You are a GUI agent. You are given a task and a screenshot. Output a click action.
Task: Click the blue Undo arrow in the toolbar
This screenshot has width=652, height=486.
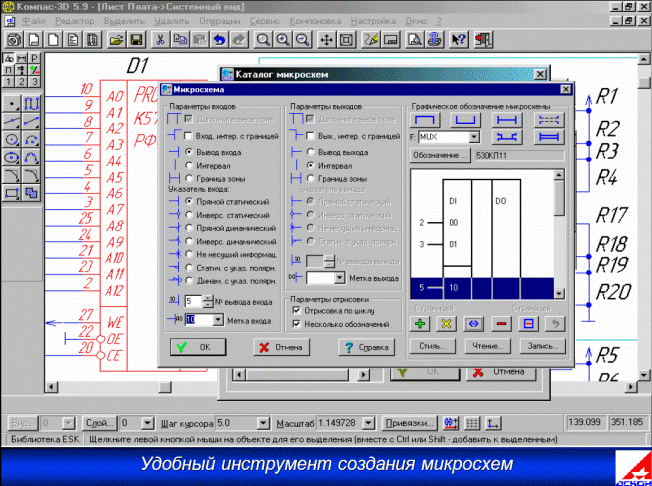click(220, 40)
